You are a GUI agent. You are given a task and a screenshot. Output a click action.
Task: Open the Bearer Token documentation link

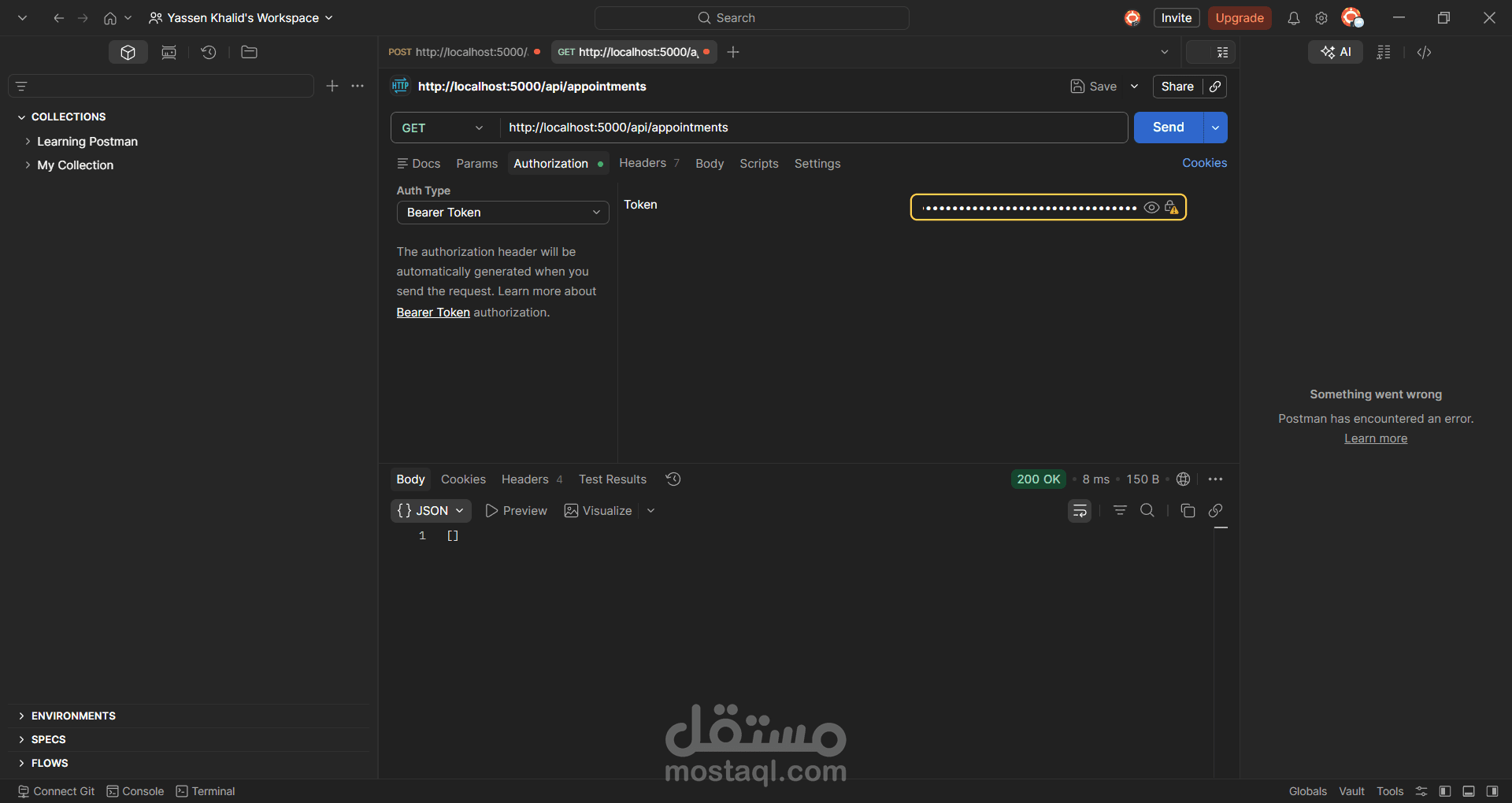432,313
